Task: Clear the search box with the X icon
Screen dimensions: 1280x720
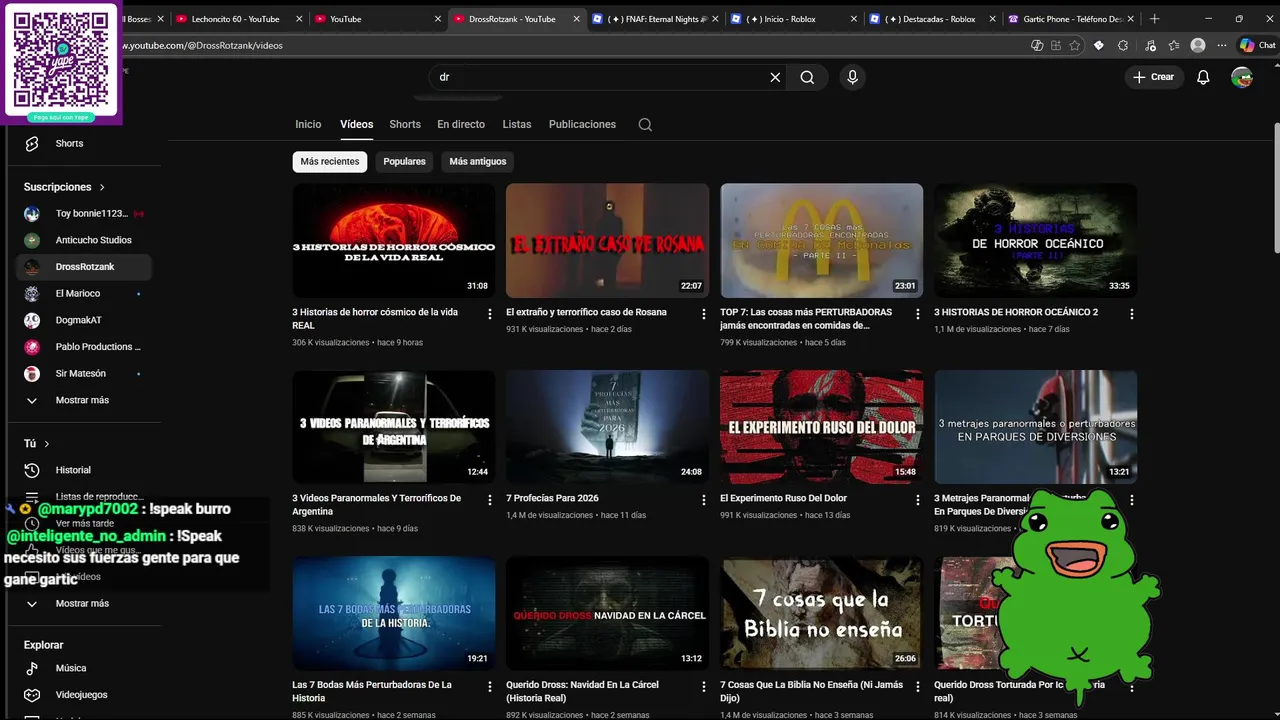Action: point(775,77)
